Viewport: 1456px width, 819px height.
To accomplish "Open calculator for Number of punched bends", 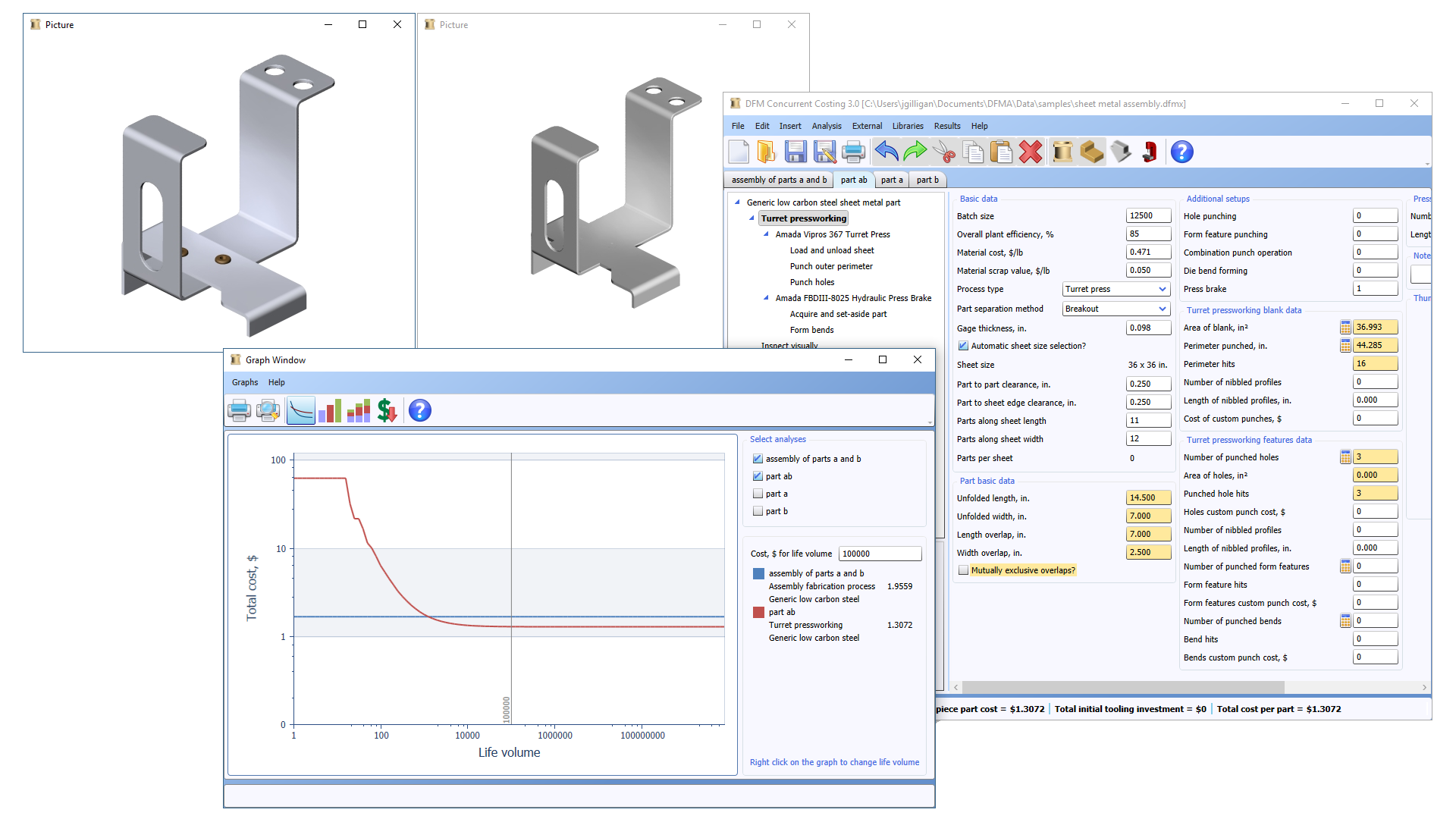I will click(x=1345, y=621).
